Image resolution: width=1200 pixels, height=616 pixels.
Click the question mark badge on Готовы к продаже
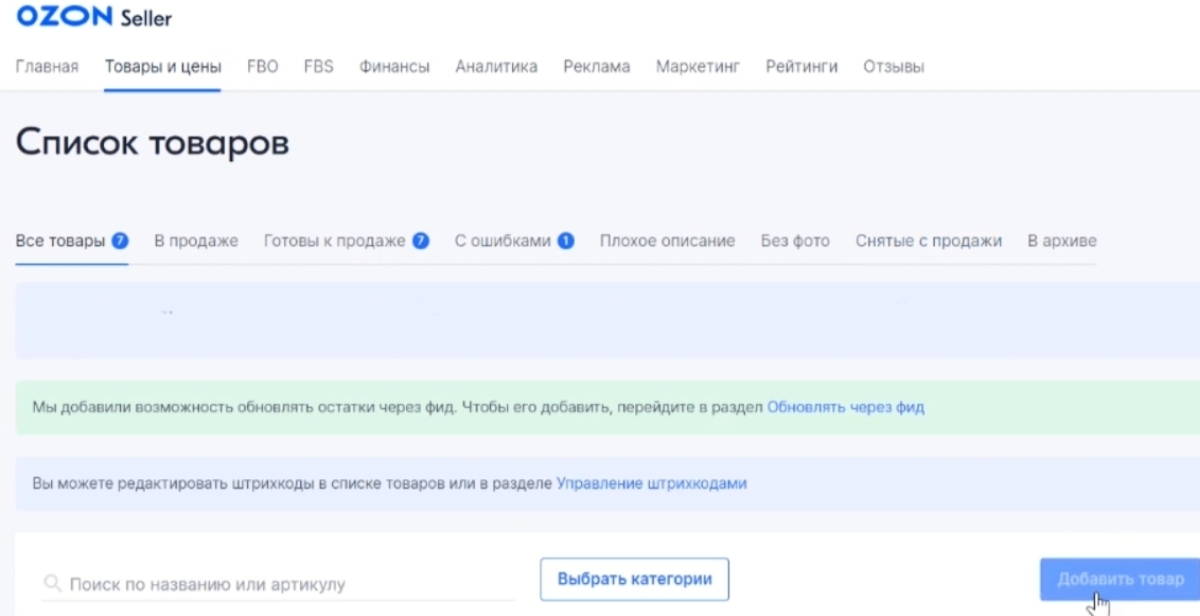pyautogui.click(x=422, y=240)
